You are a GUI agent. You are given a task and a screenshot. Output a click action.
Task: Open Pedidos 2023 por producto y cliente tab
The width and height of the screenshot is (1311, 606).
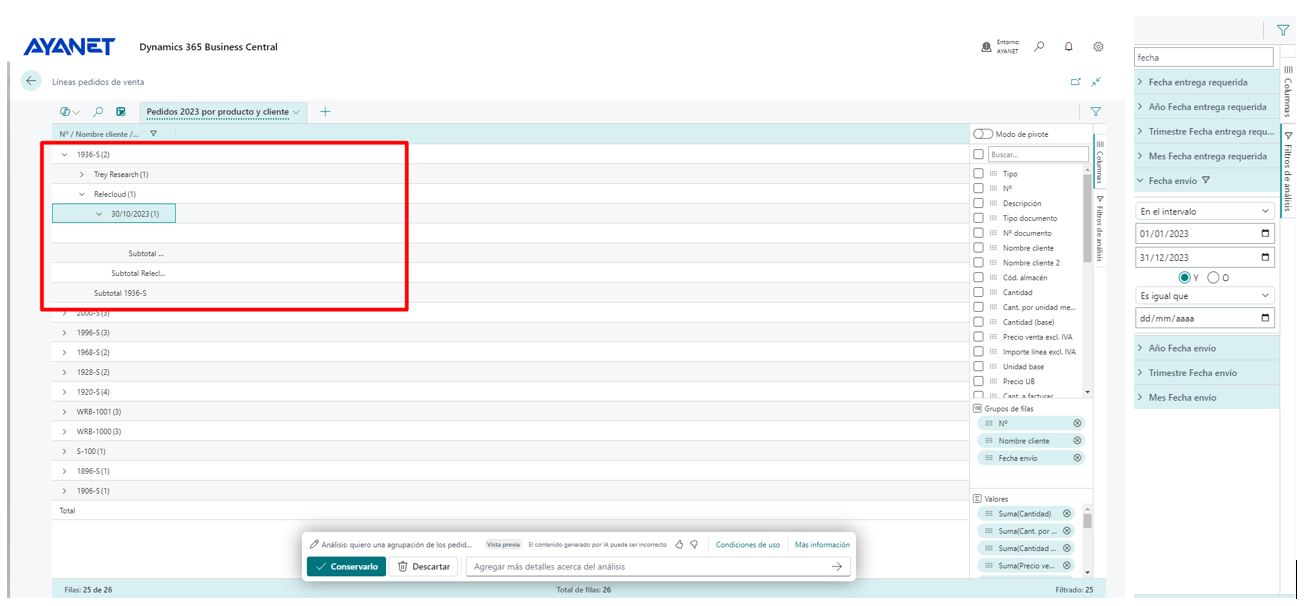click(222, 112)
